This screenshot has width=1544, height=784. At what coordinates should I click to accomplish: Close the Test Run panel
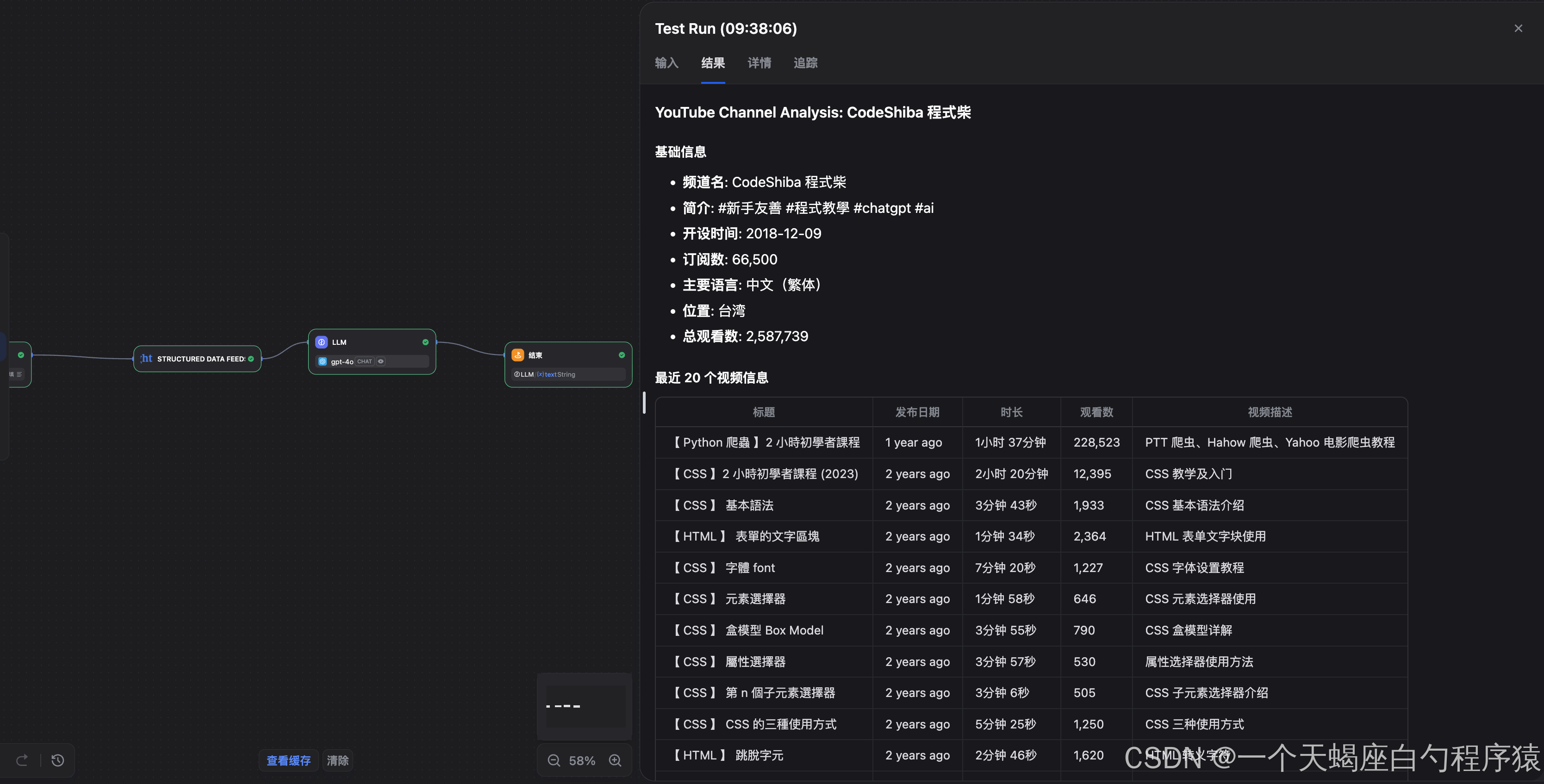(x=1518, y=28)
